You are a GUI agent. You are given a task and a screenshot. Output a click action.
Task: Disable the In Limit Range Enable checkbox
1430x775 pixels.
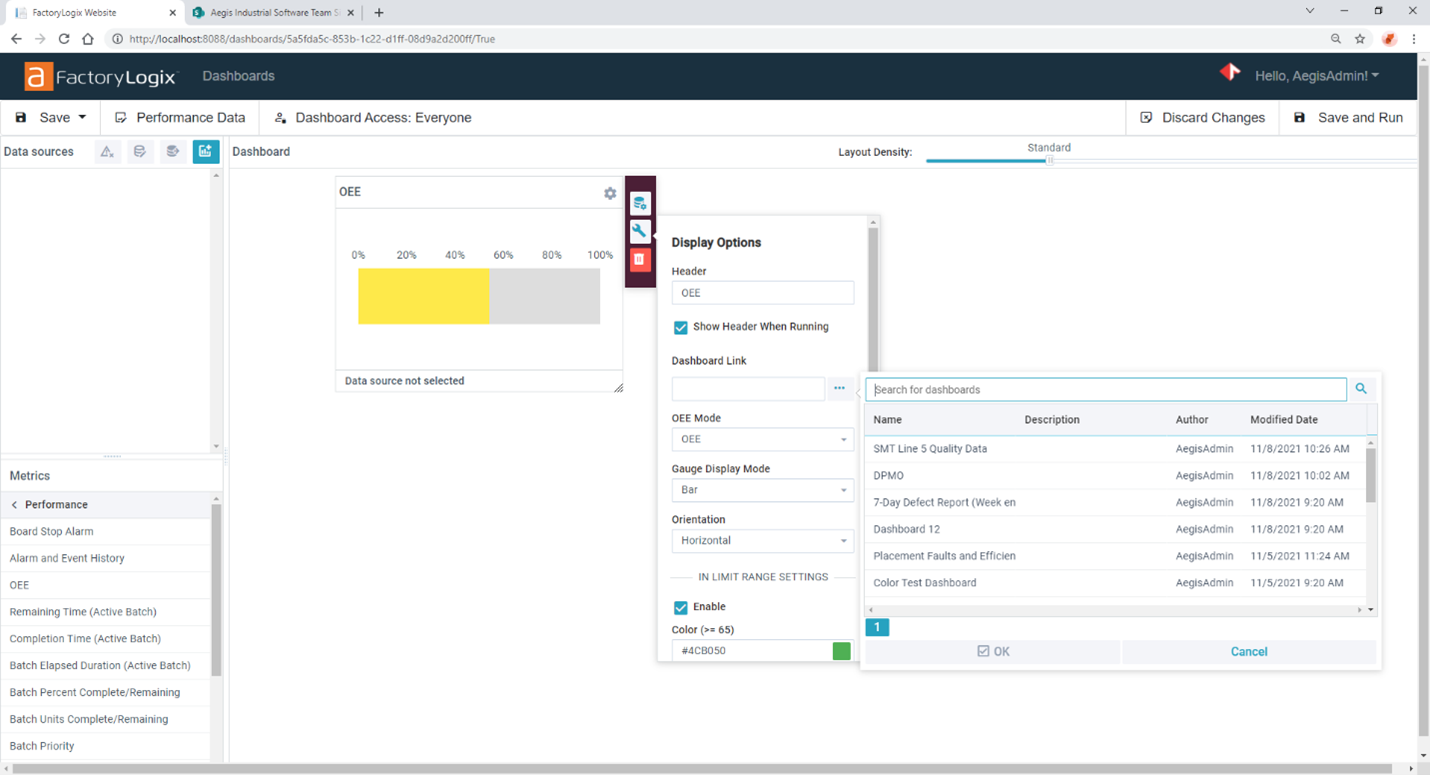click(681, 607)
